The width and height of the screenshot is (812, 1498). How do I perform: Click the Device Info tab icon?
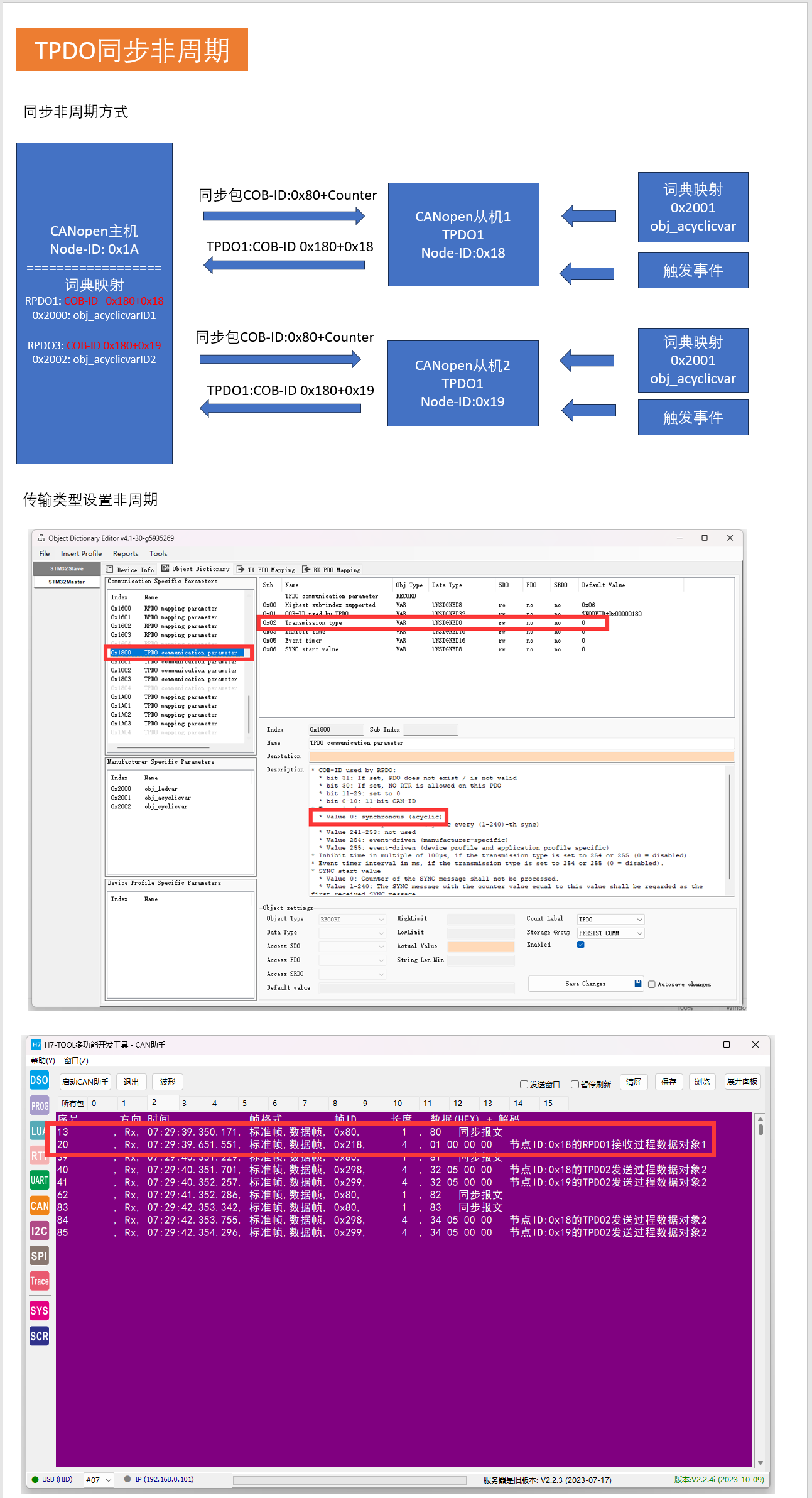[x=110, y=570]
